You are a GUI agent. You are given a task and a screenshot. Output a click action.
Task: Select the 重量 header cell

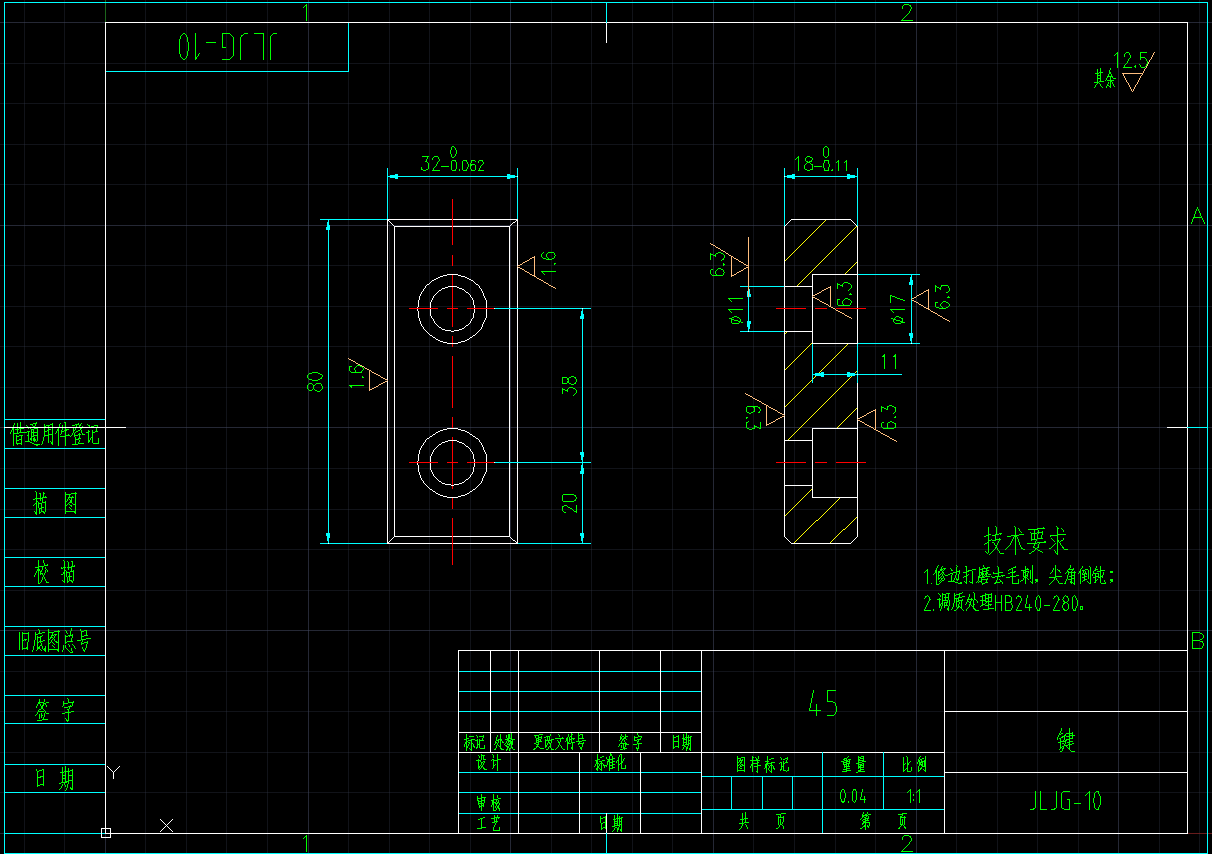pyautogui.click(x=853, y=765)
